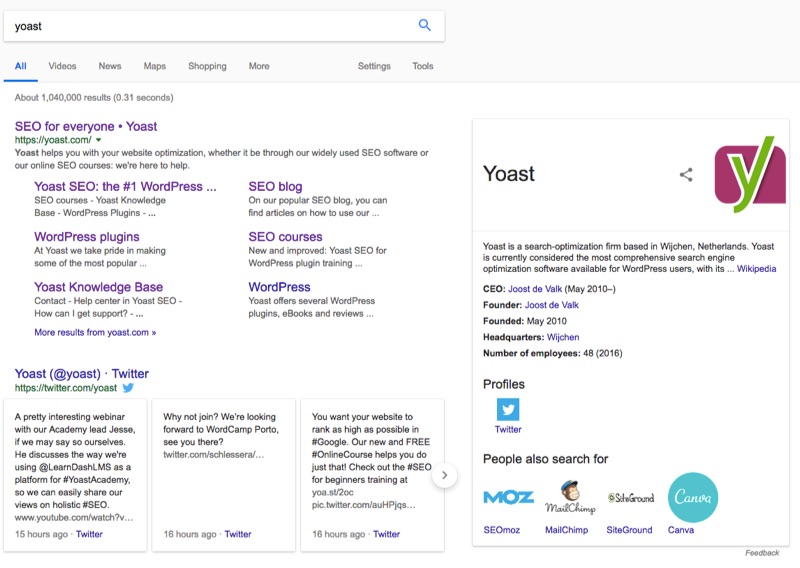
Task: Click the Yoast title in knowledge panel
Action: click(x=509, y=174)
